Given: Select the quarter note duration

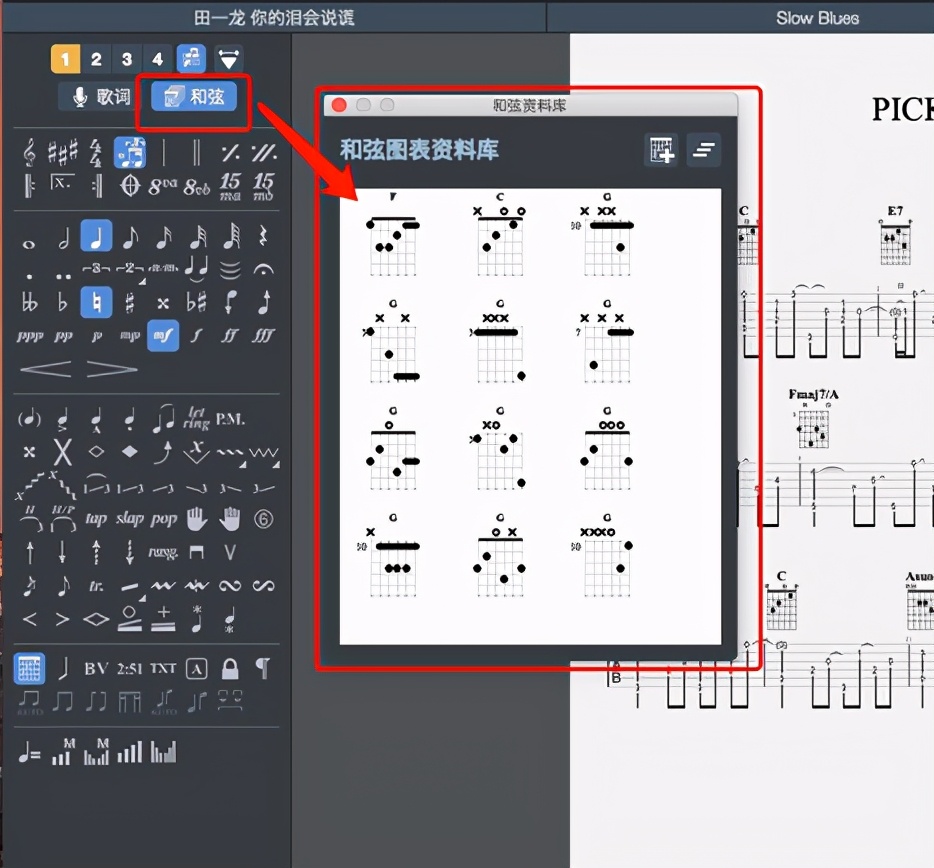Looking at the screenshot, I should point(96,236).
